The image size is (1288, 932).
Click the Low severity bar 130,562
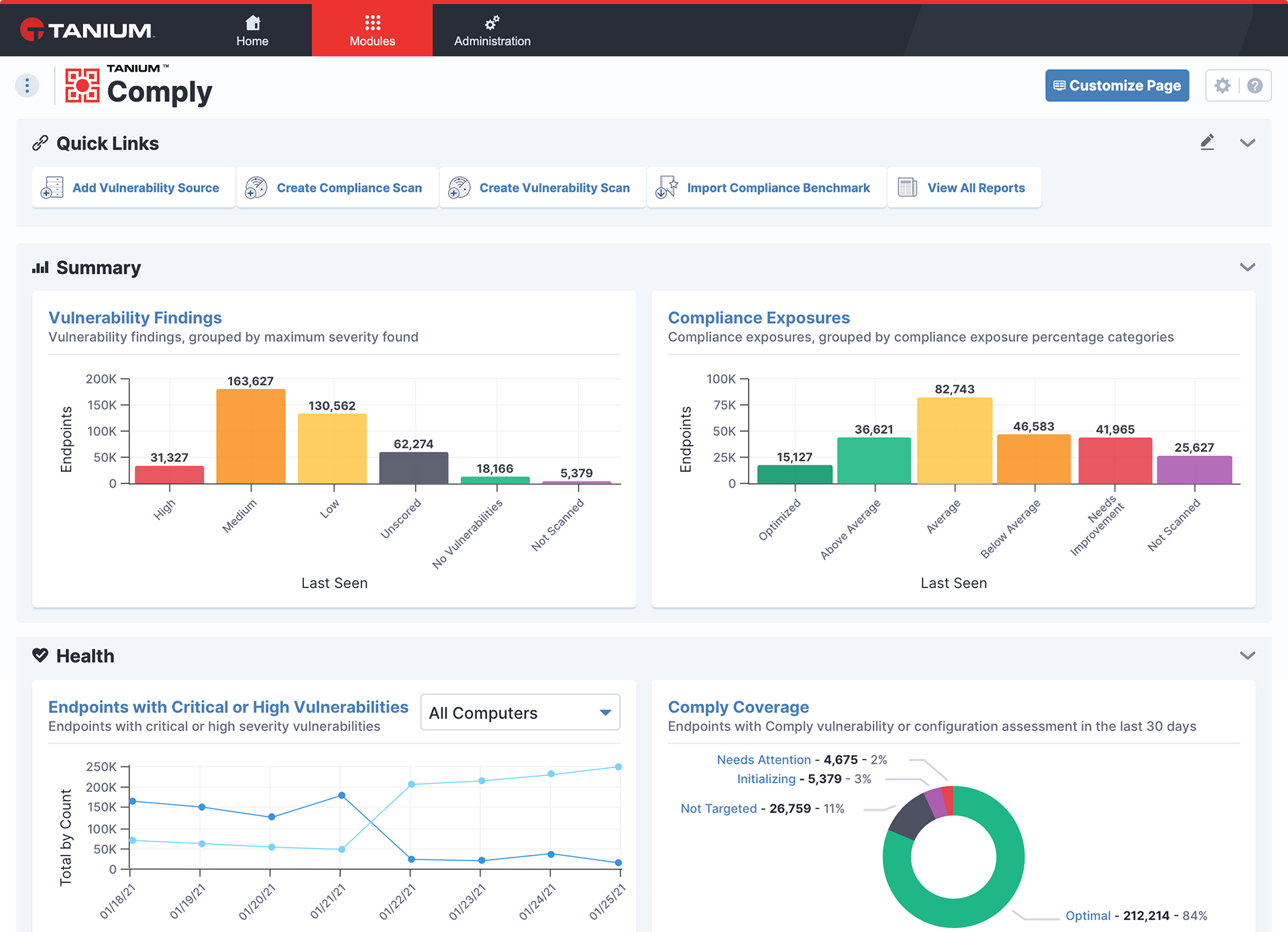332,449
